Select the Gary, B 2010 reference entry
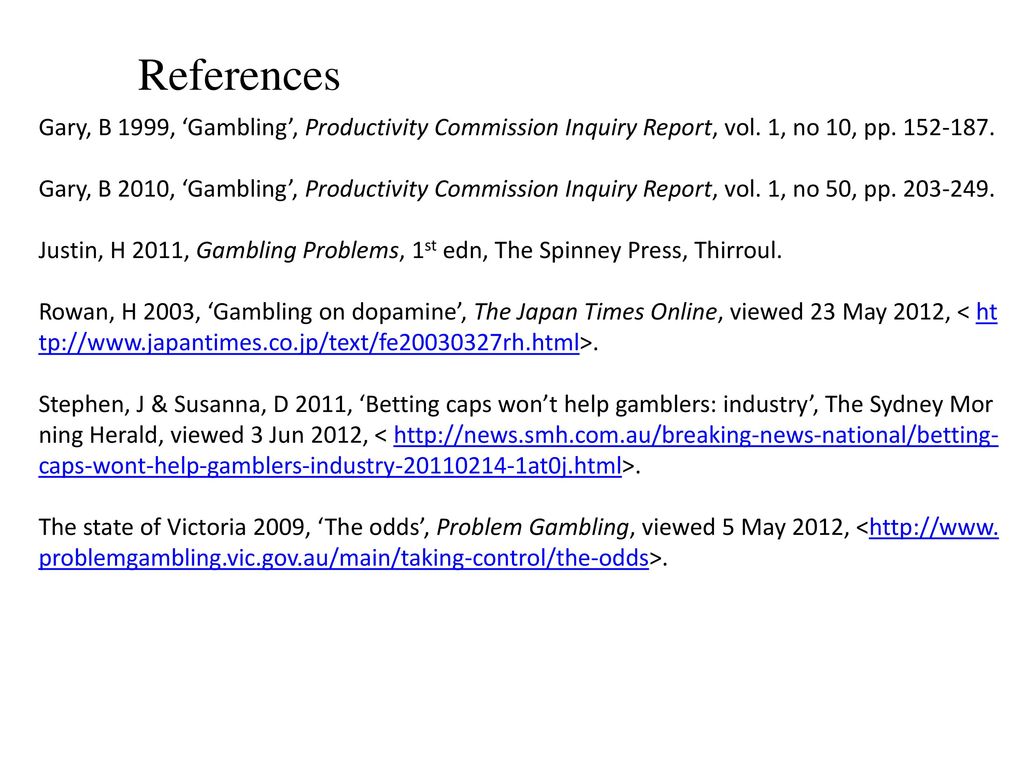Viewport: 1024px width, 768px height. [x=517, y=189]
